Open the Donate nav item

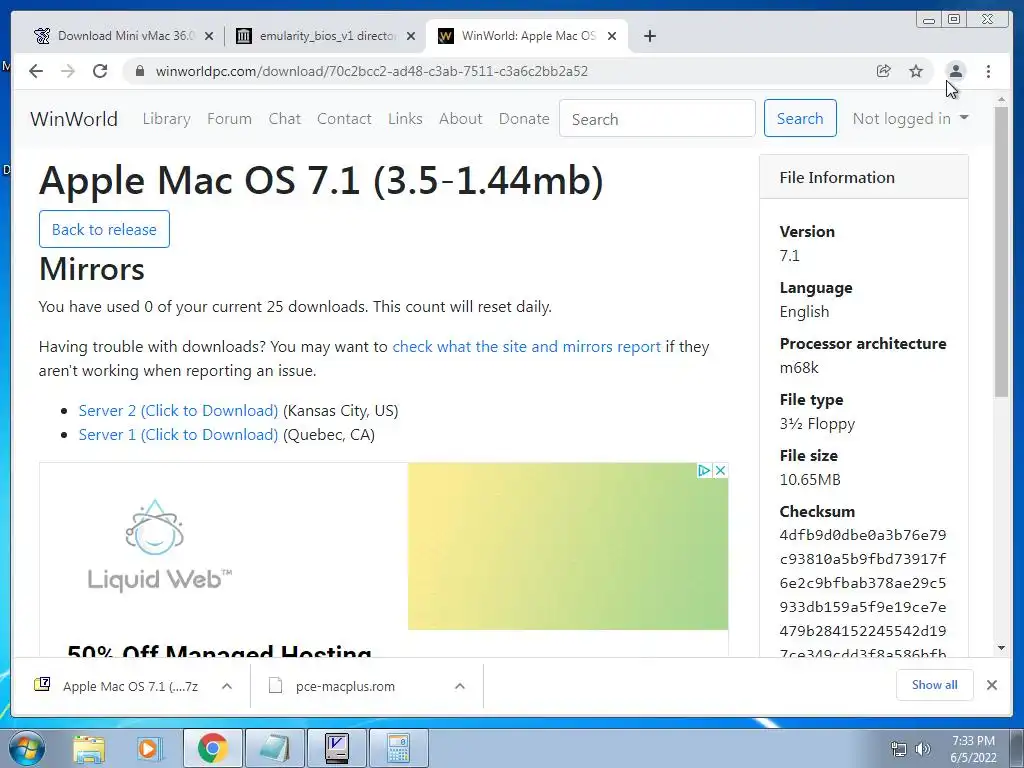524,118
